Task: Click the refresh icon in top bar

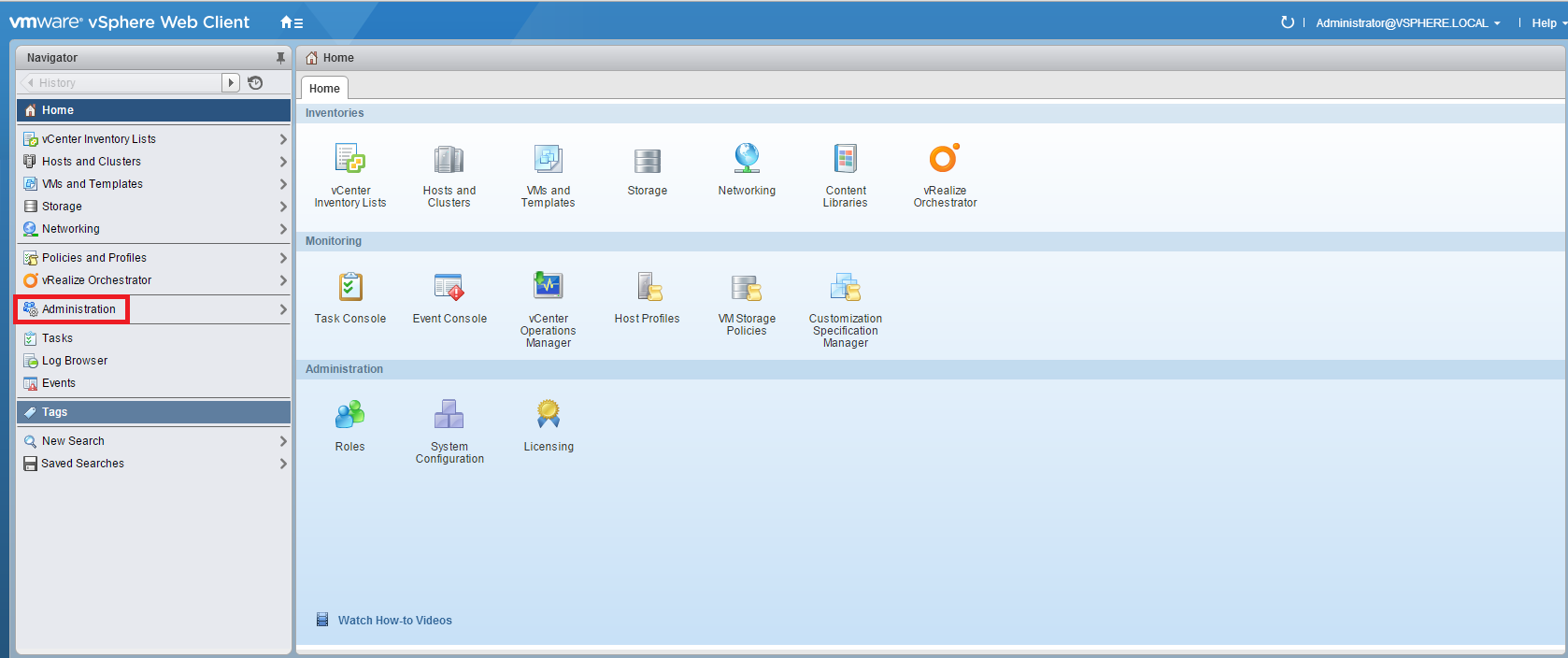Action: pos(1288,22)
